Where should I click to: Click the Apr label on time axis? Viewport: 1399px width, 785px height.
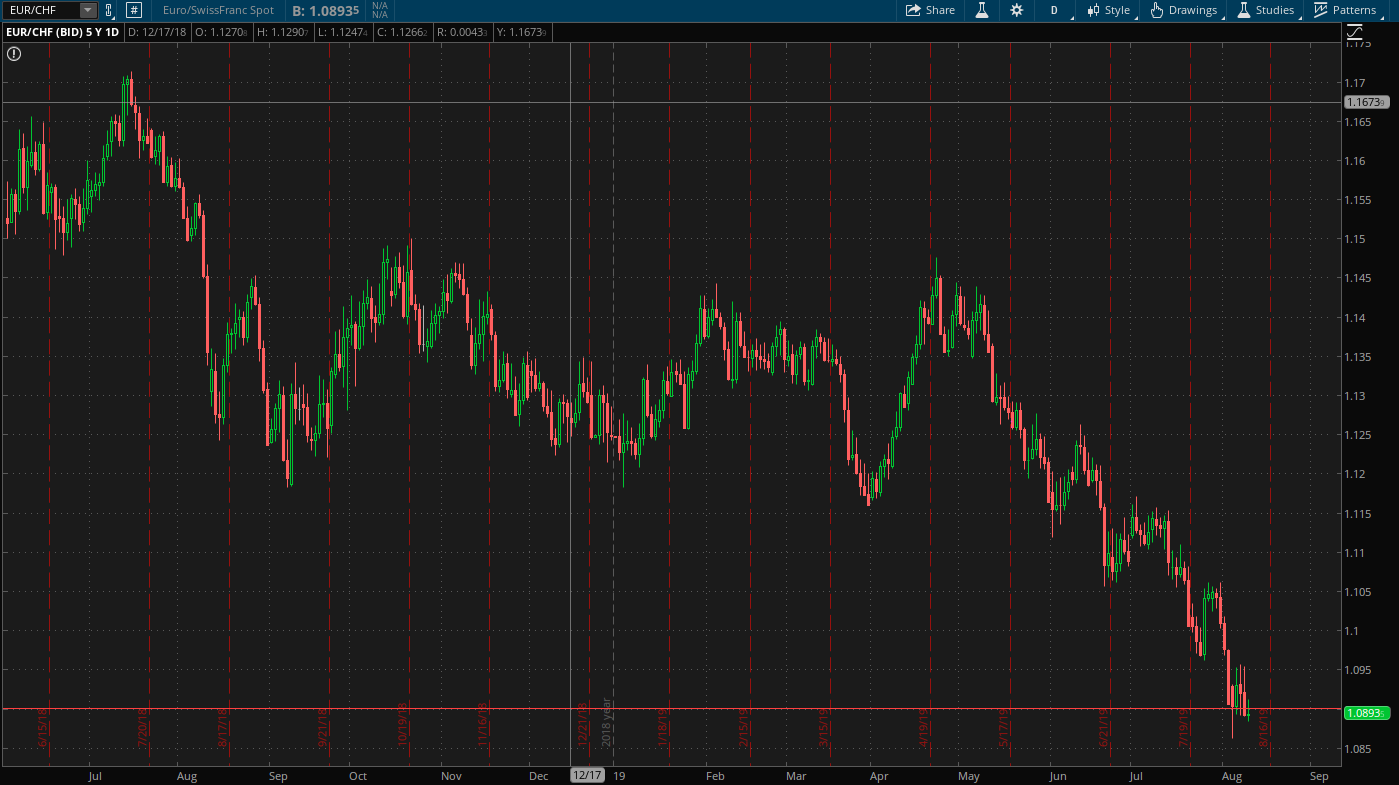click(x=879, y=776)
